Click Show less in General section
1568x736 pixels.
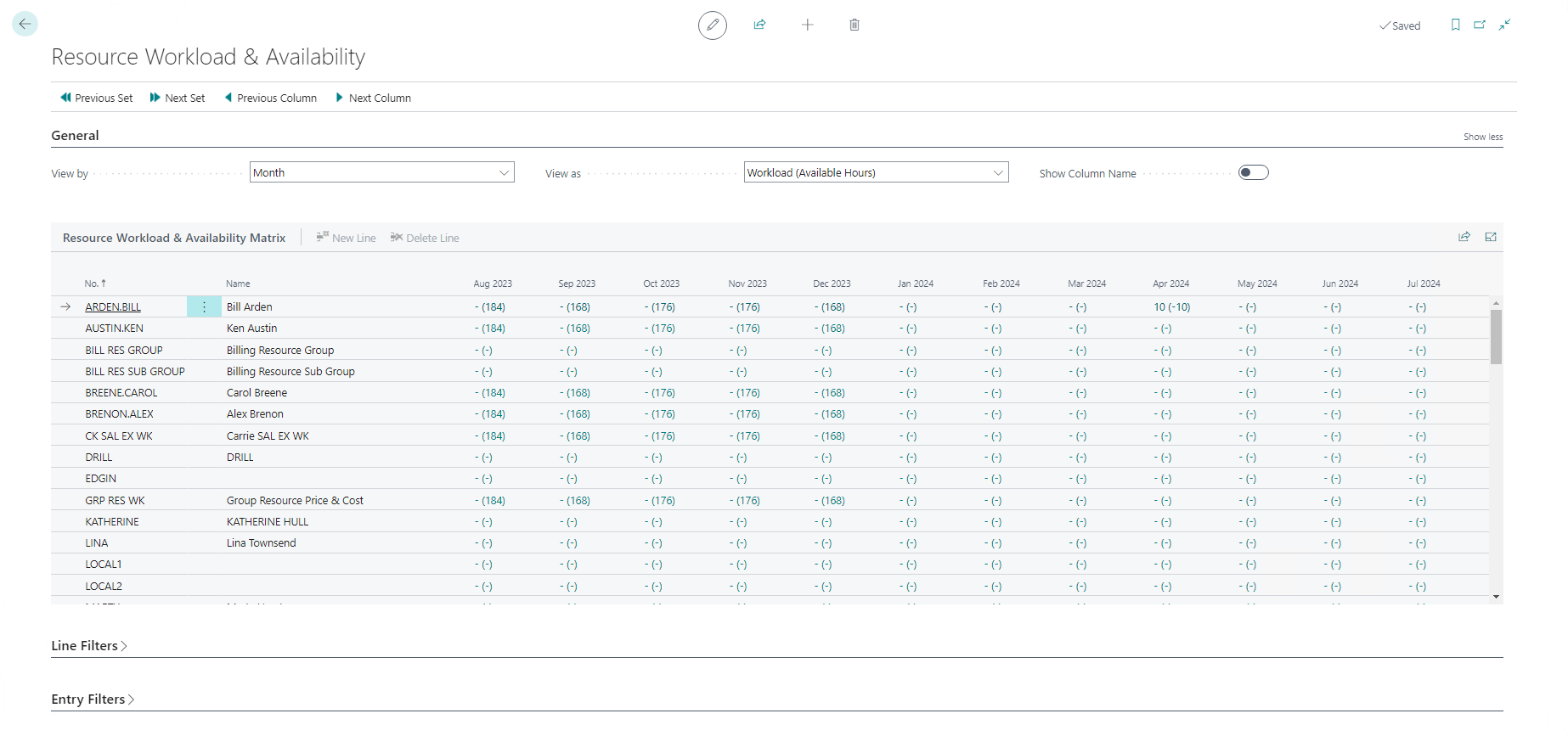point(1483,137)
